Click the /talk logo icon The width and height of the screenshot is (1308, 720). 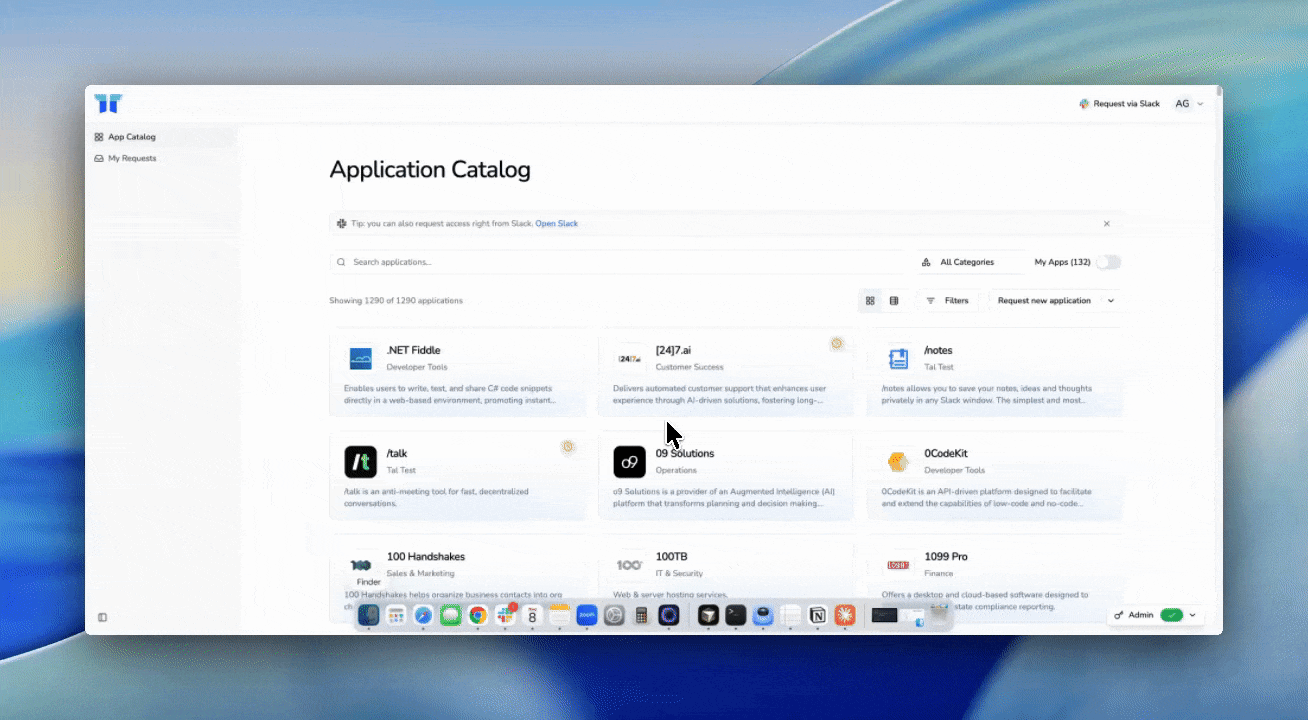pos(361,462)
